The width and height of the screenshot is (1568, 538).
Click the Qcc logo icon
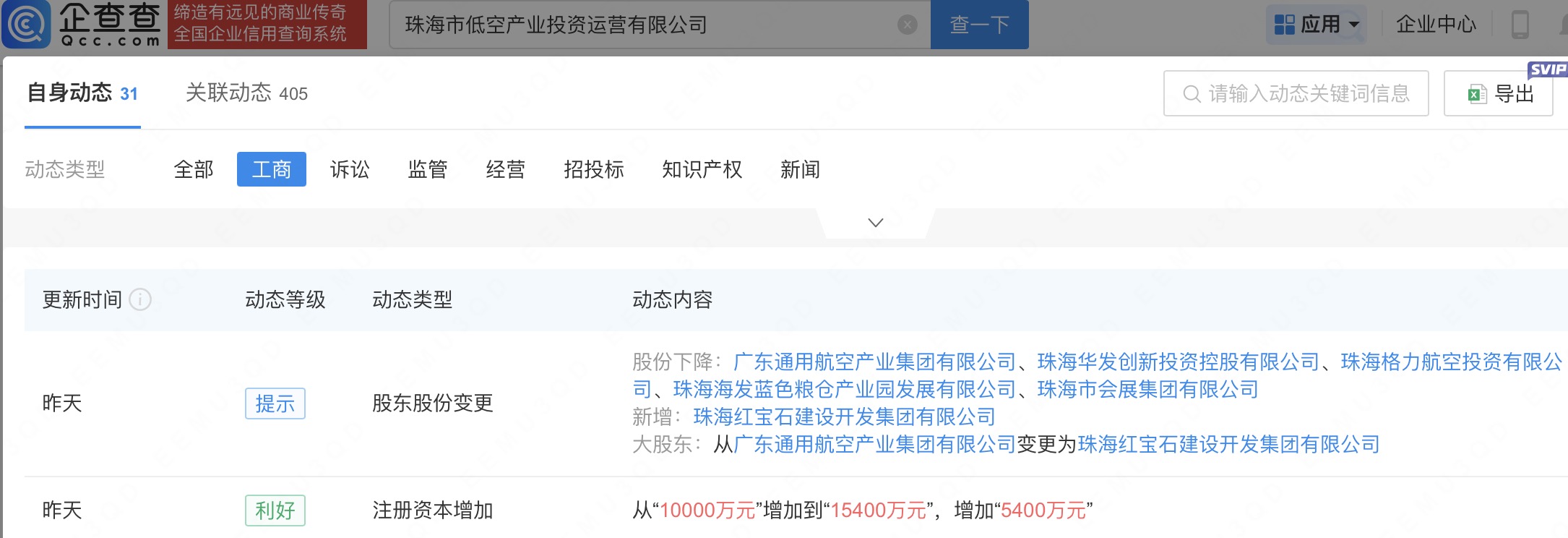pyautogui.click(x=27, y=25)
